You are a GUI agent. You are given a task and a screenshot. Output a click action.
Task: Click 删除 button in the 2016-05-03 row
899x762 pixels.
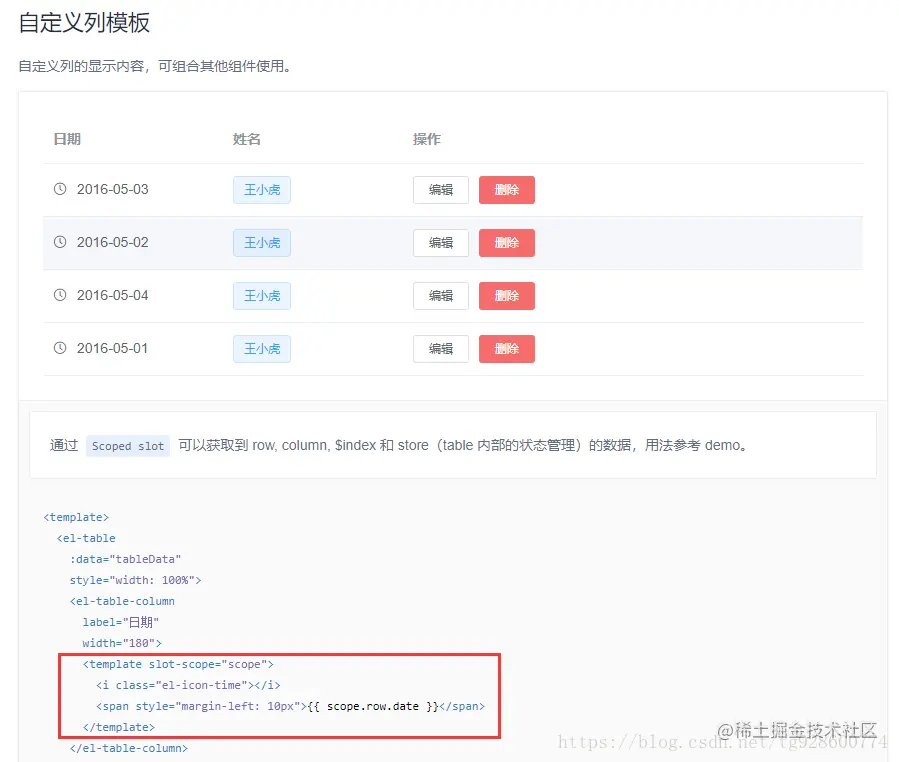pyautogui.click(x=507, y=190)
